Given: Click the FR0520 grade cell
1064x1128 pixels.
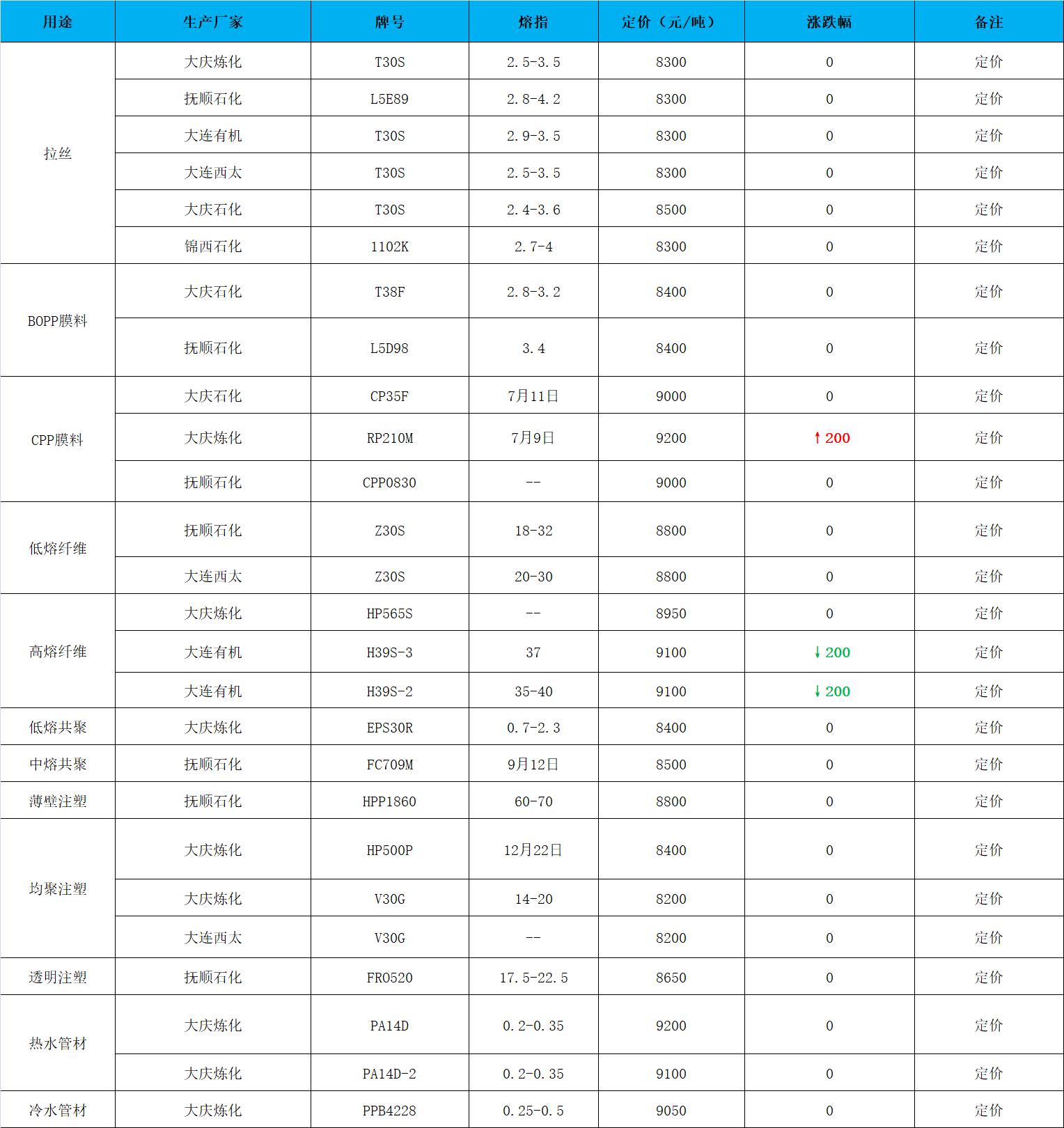Looking at the screenshot, I should click(x=389, y=977).
